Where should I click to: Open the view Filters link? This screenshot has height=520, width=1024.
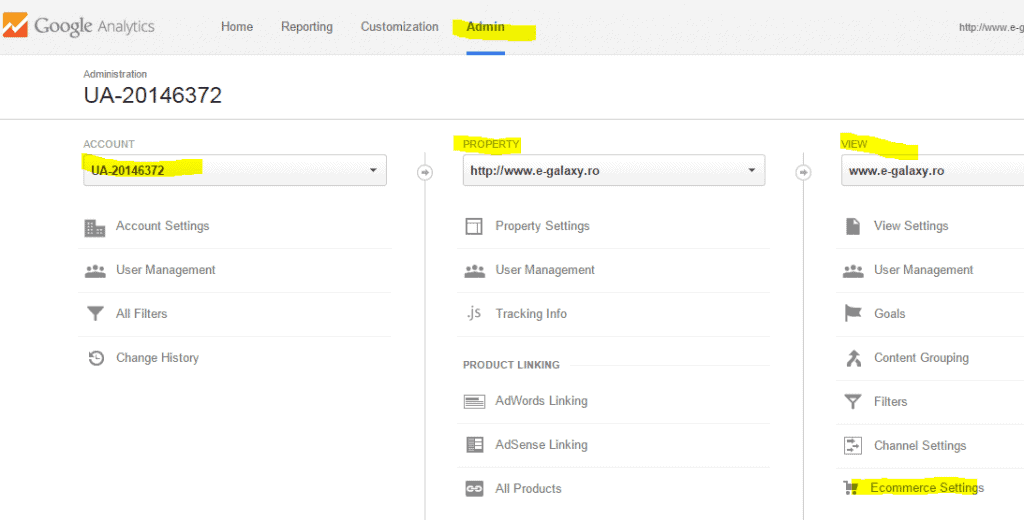[x=891, y=402]
